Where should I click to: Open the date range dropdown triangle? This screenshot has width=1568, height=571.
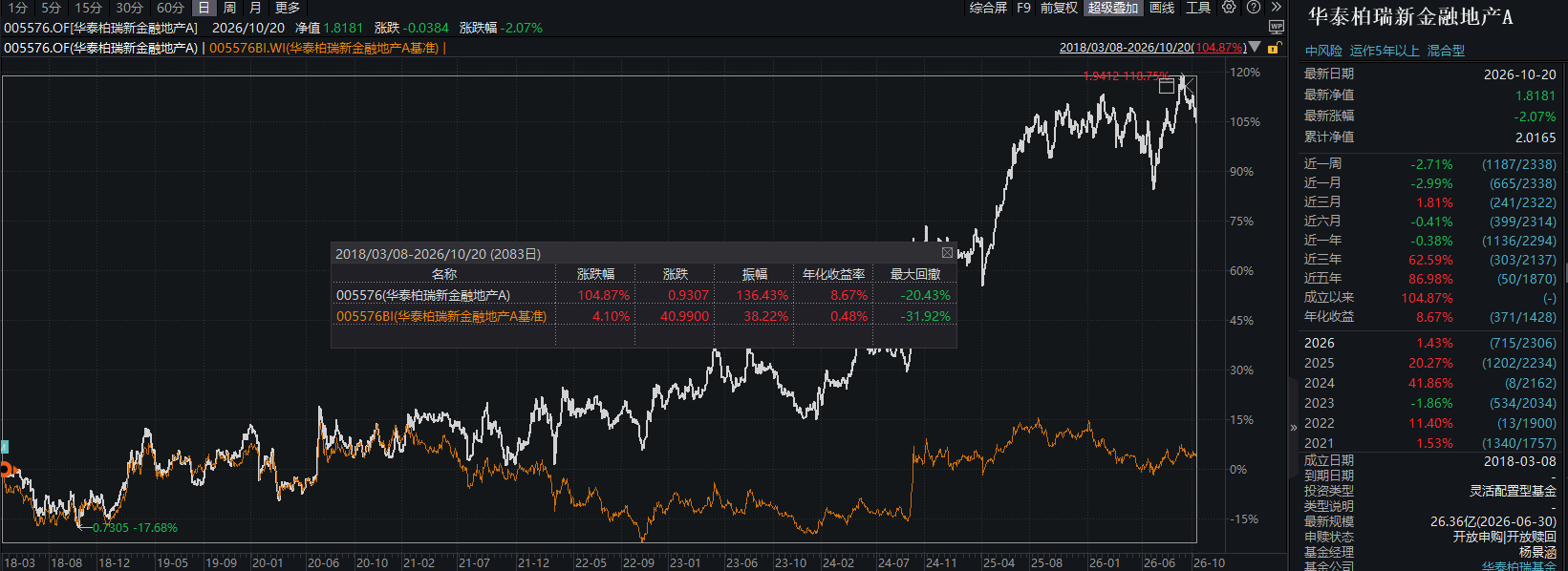pos(1255,47)
